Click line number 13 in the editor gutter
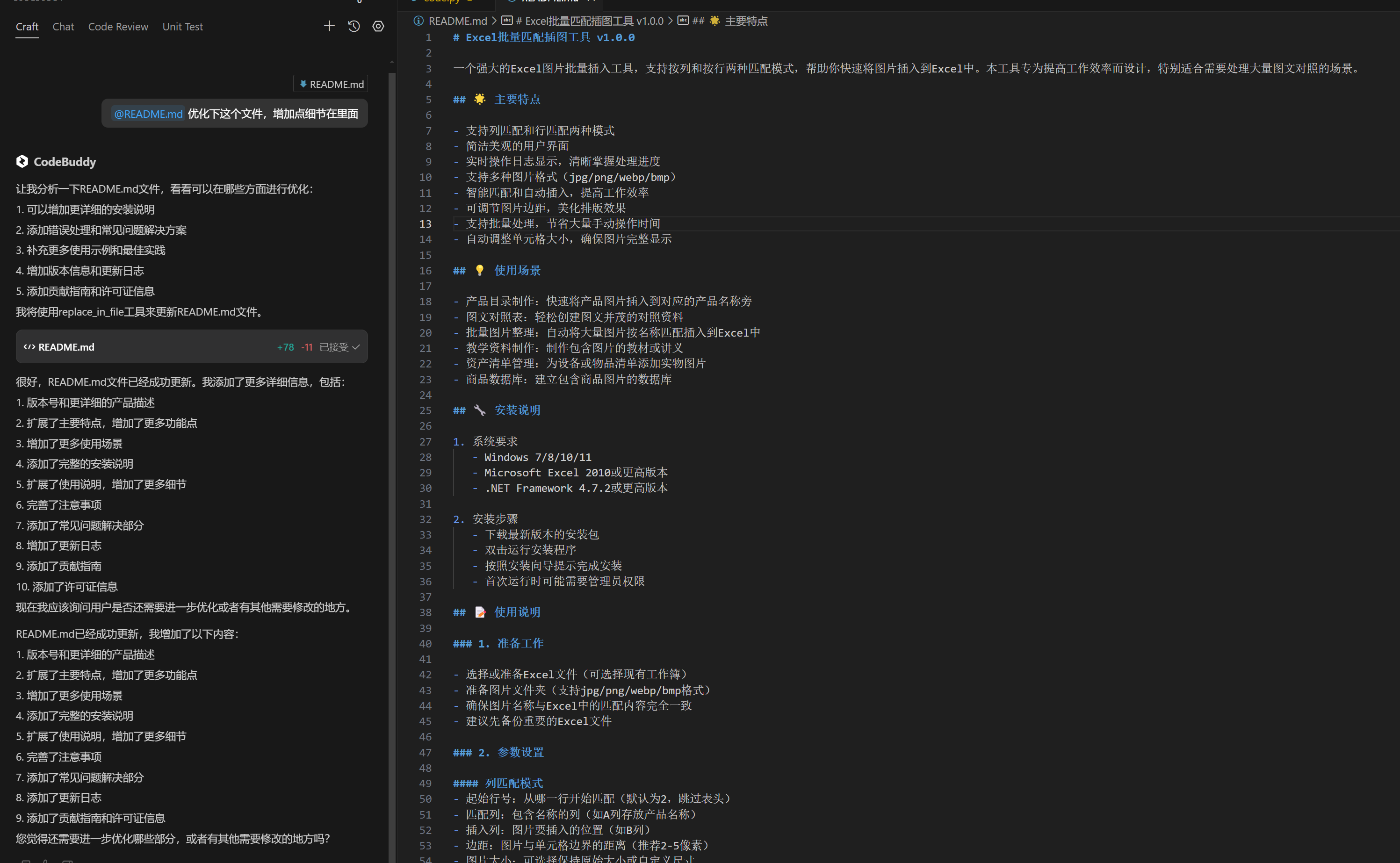Image resolution: width=1400 pixels, height=863 pixels. (x=425, y=224)
